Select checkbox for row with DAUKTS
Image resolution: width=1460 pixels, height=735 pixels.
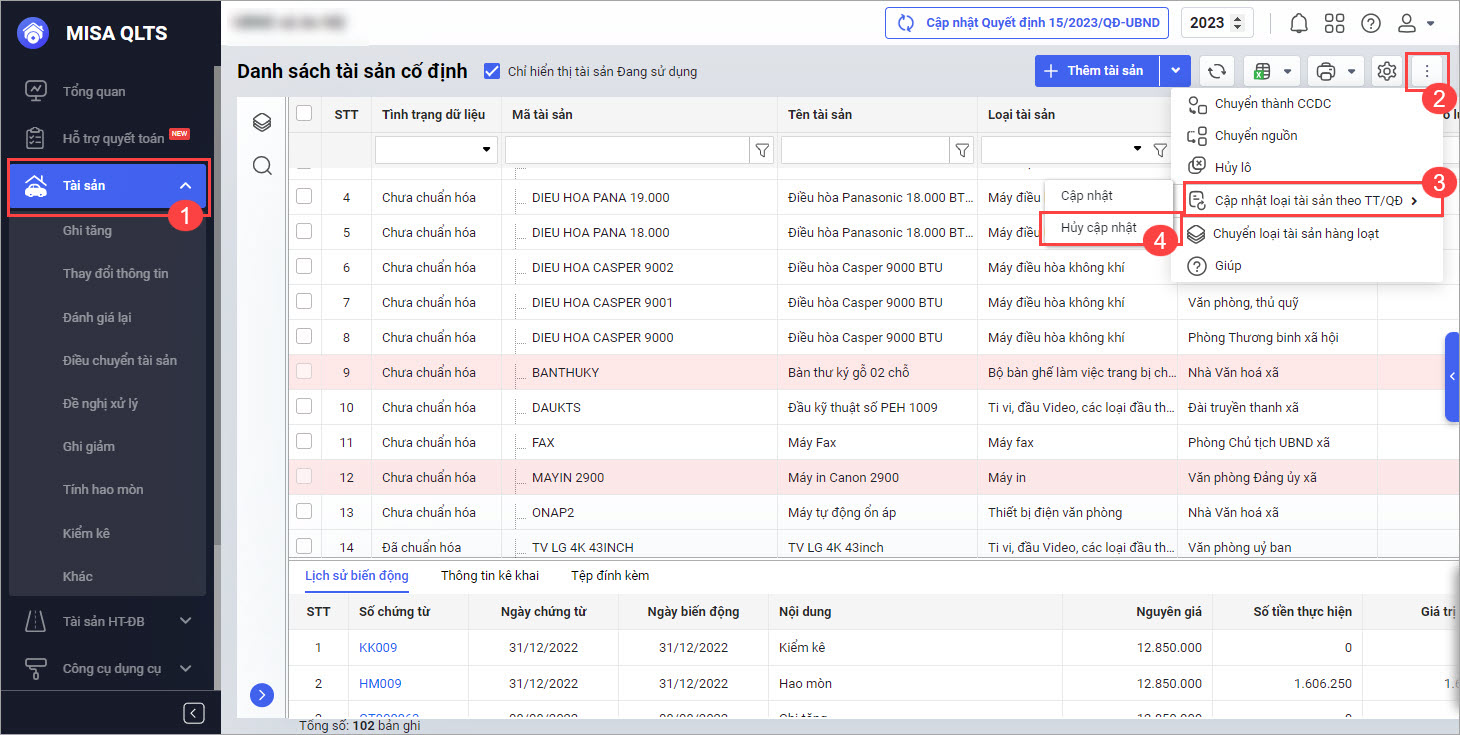304,407
